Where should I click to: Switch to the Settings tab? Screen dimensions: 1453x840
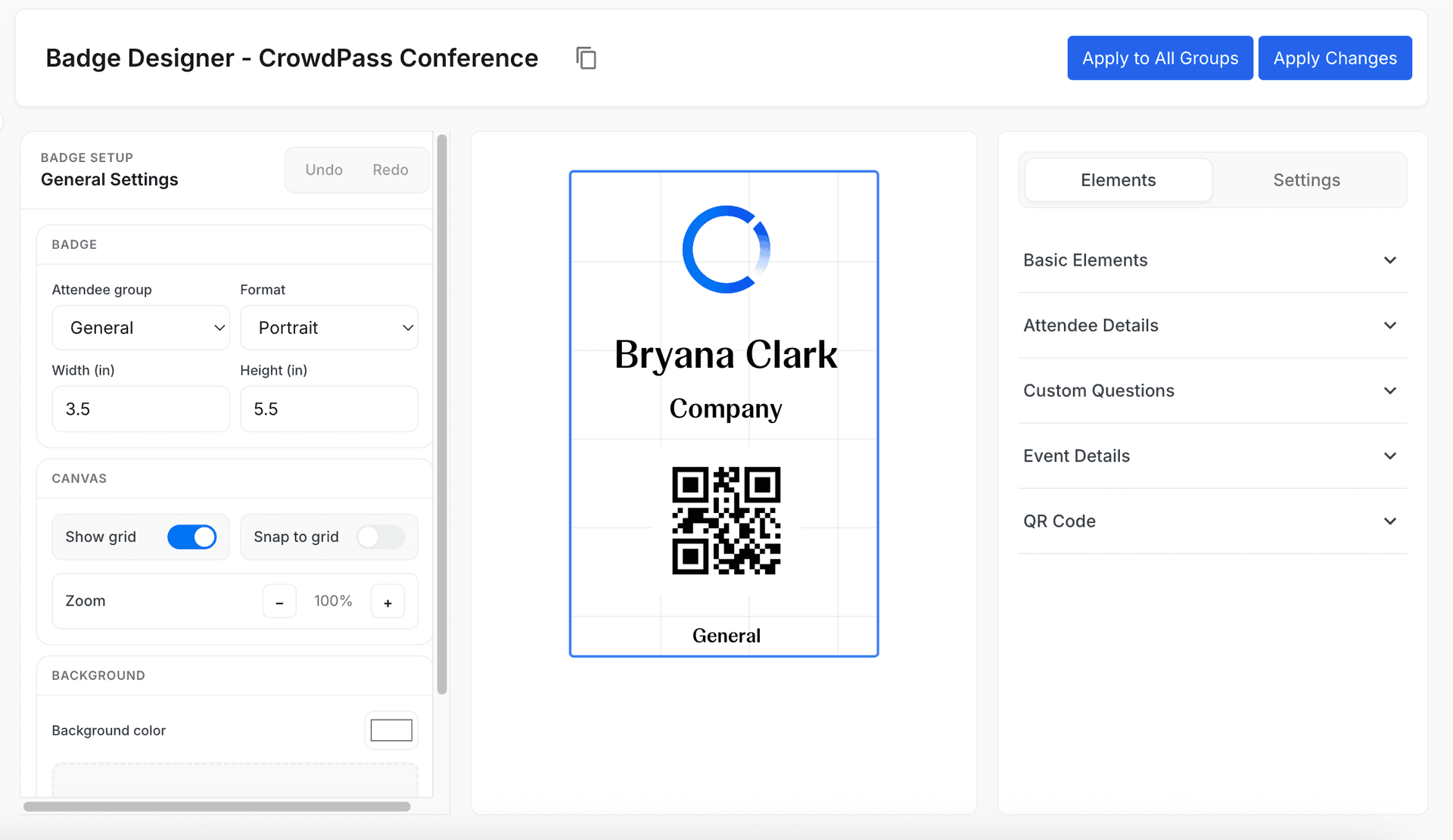click(x=1306, y=180)
